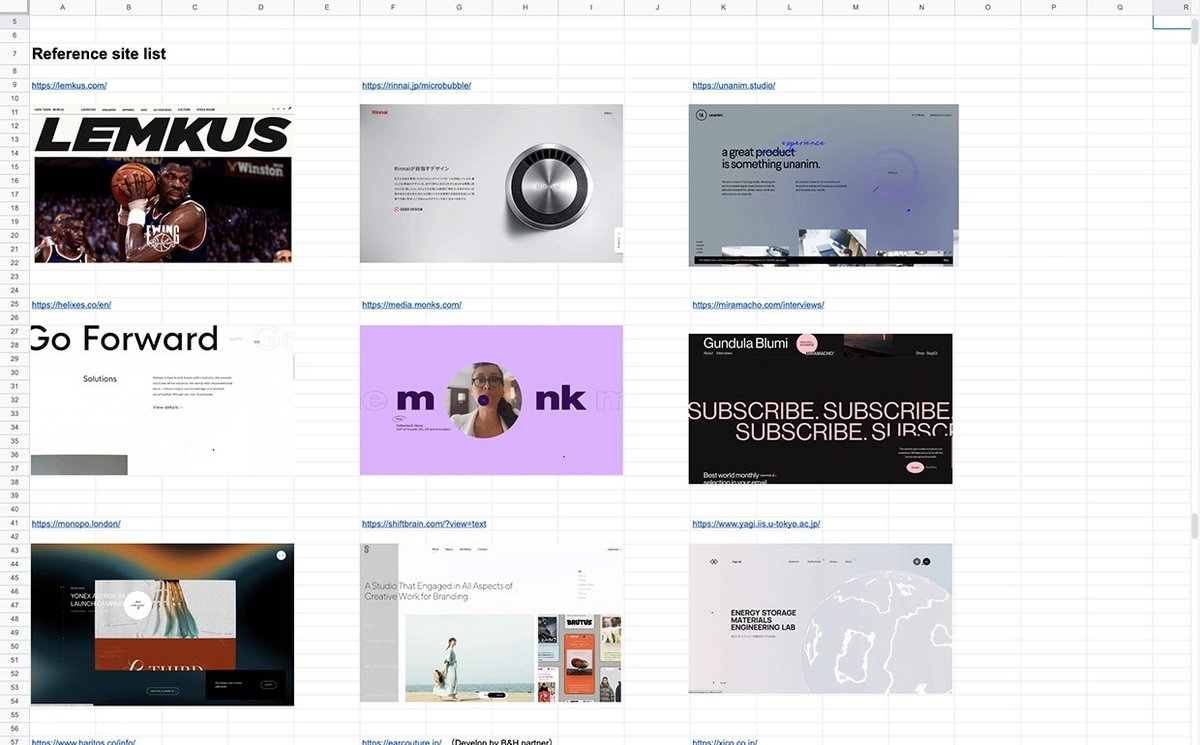The image size is (1200, 745).
Task: Select the 'Reference site list' title cell
Action: click(x=99, y=54)
